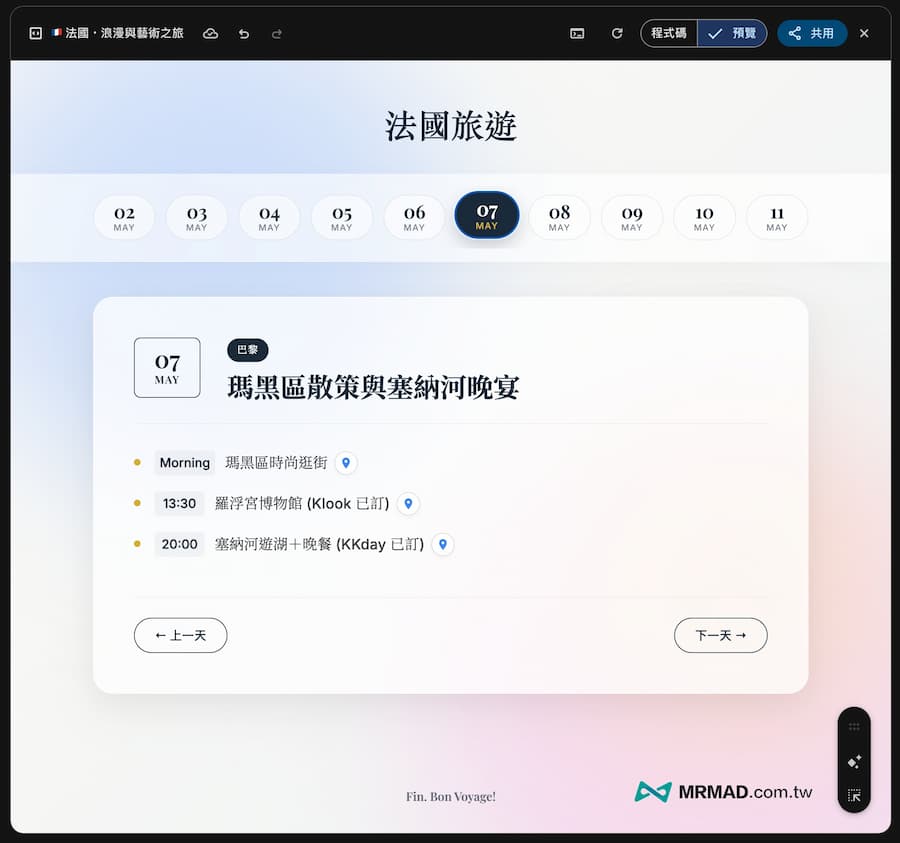
Task: Select the 08 MAY date tab
Action: pos(559,216)
